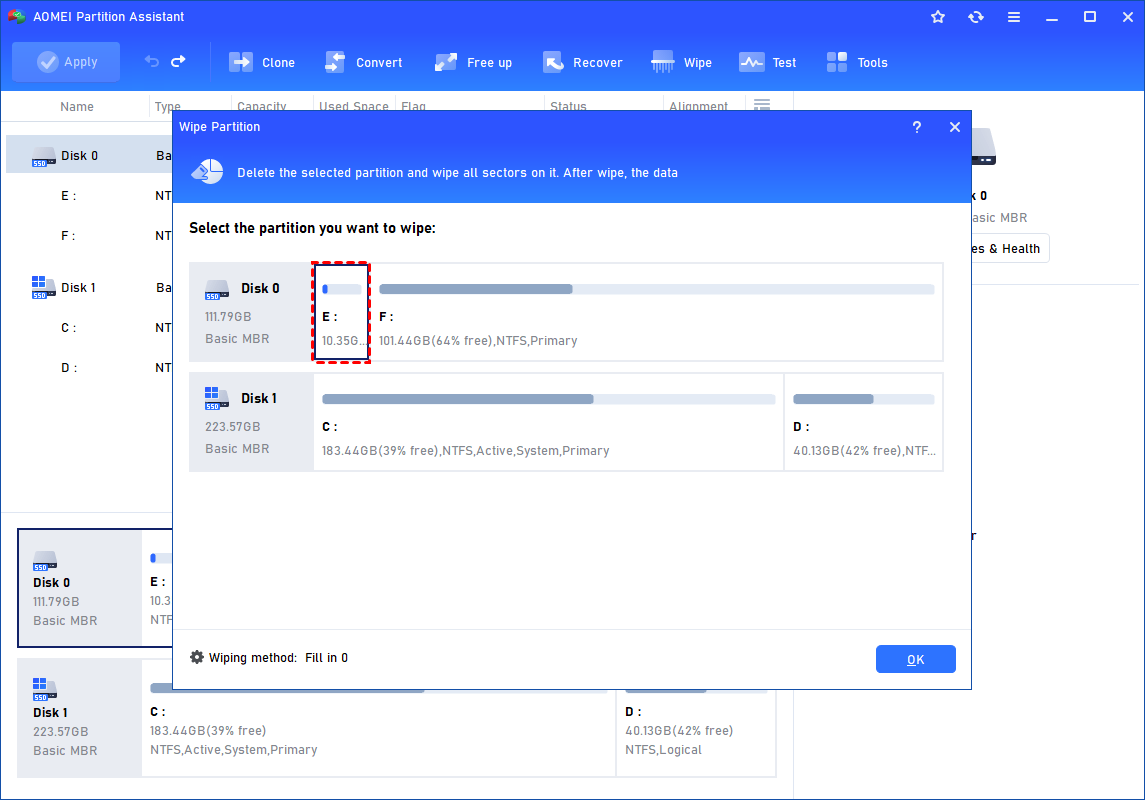The height and width of the screenshot is (800, 1145).
Task: Redo the pending operation
Action: click(178, 62)
